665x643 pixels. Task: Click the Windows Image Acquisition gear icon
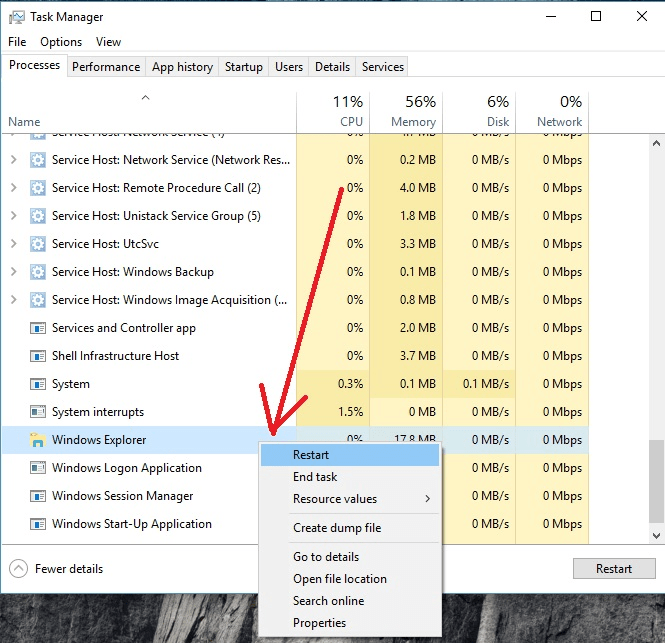click(x=38, y=300)
